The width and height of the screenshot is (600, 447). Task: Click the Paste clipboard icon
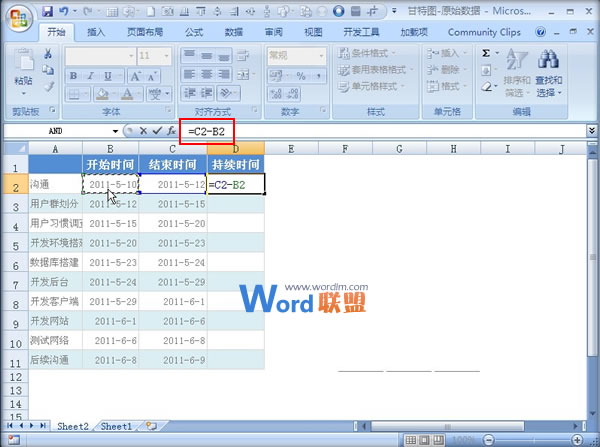coord(23,60)
